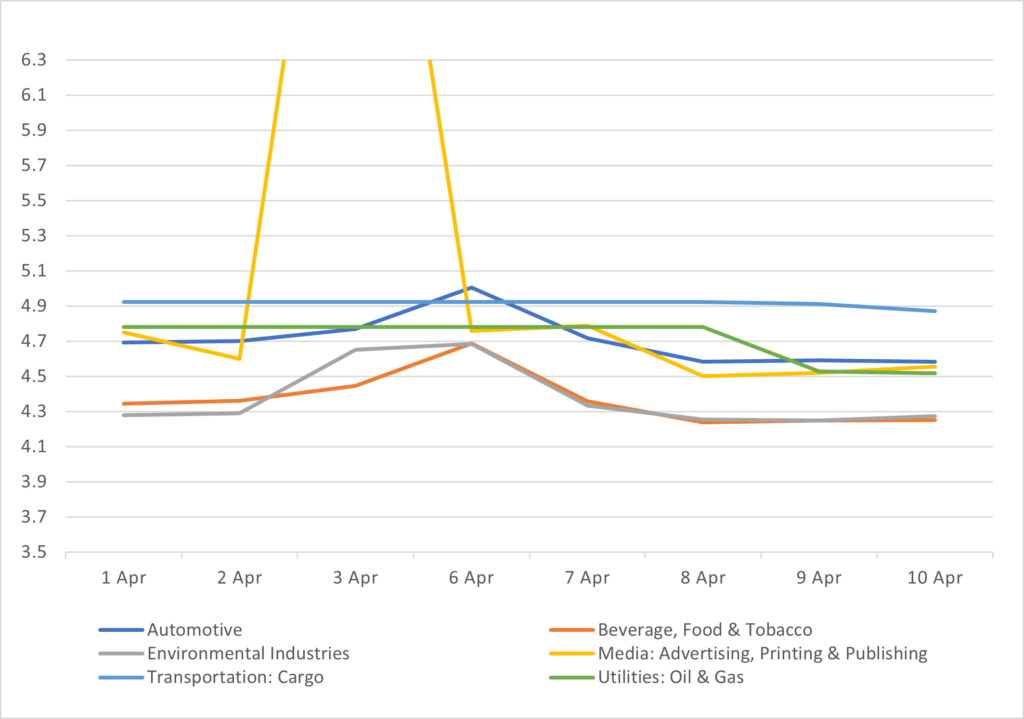Click the orange Beverage legend line marker

pos(571,630)
